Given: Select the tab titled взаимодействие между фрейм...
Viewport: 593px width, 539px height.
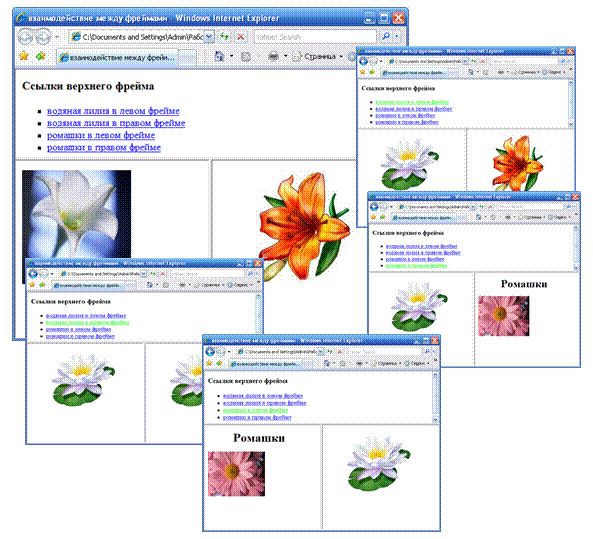Looking at the screenshot, I should tap(117, 57).
